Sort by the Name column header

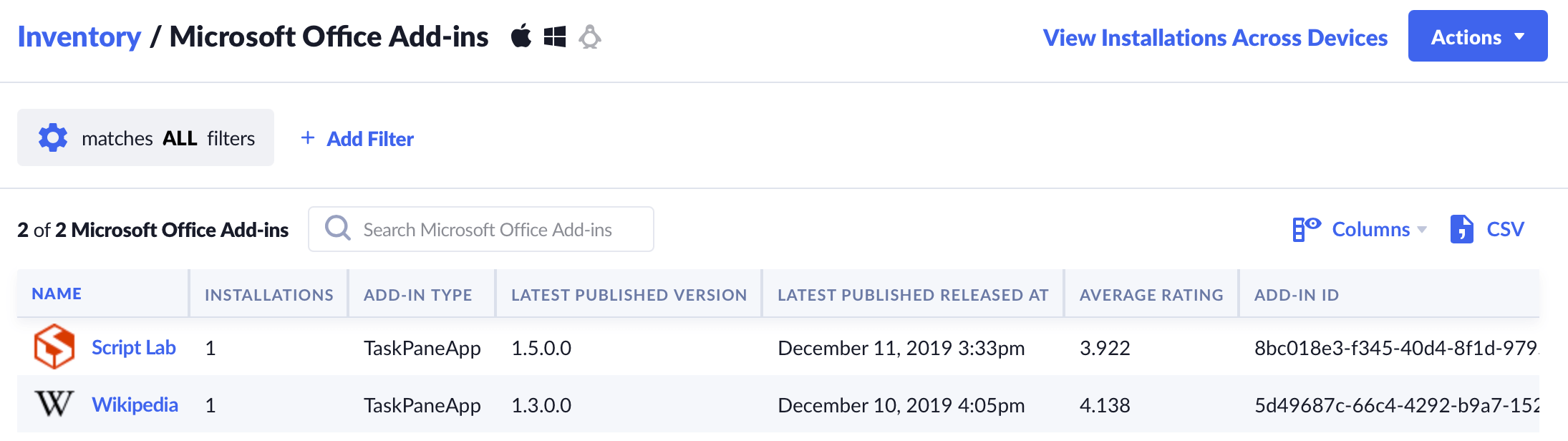click(x=57, y=294)
